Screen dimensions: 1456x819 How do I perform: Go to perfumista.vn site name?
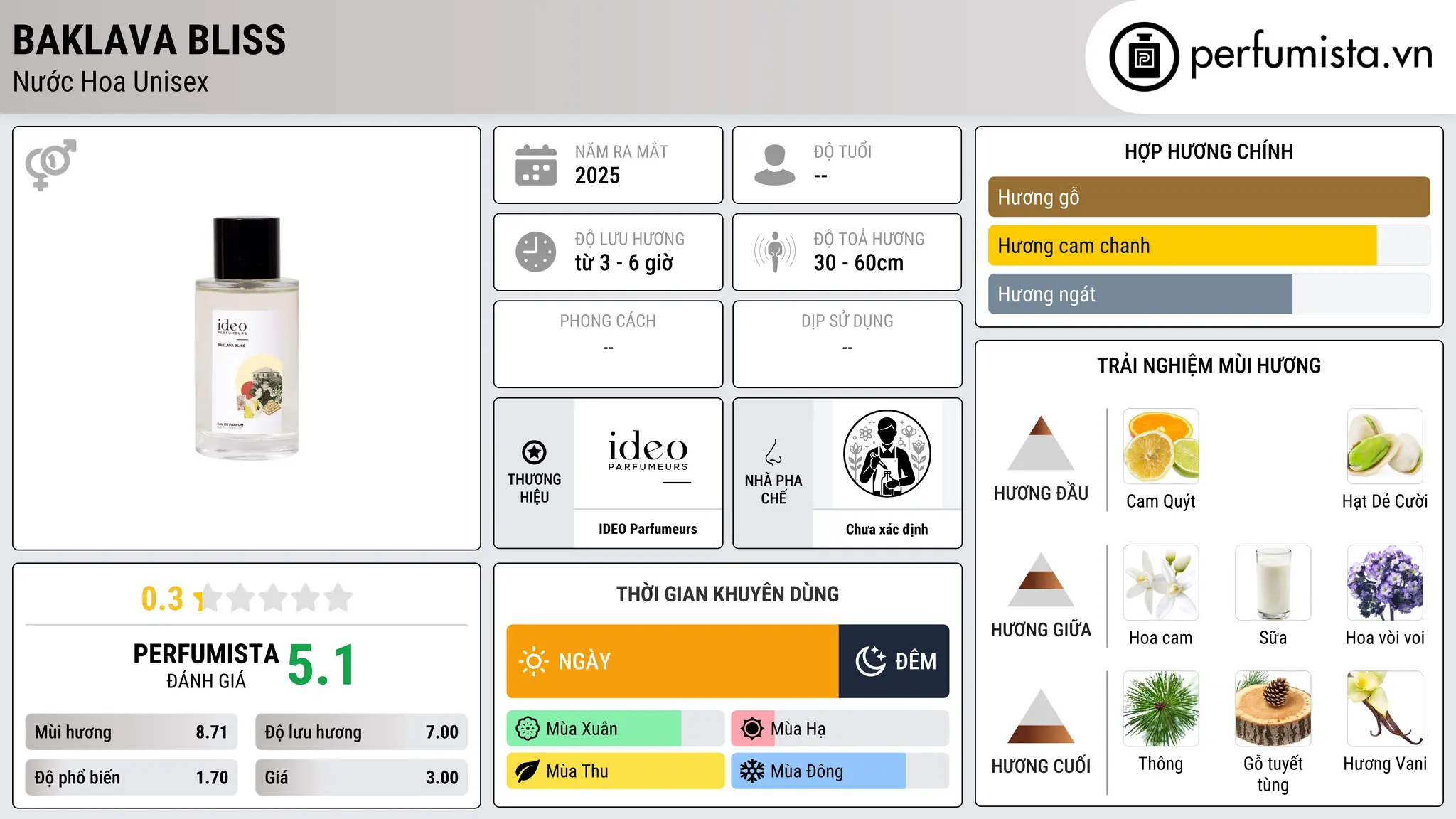coord(1311,54)
